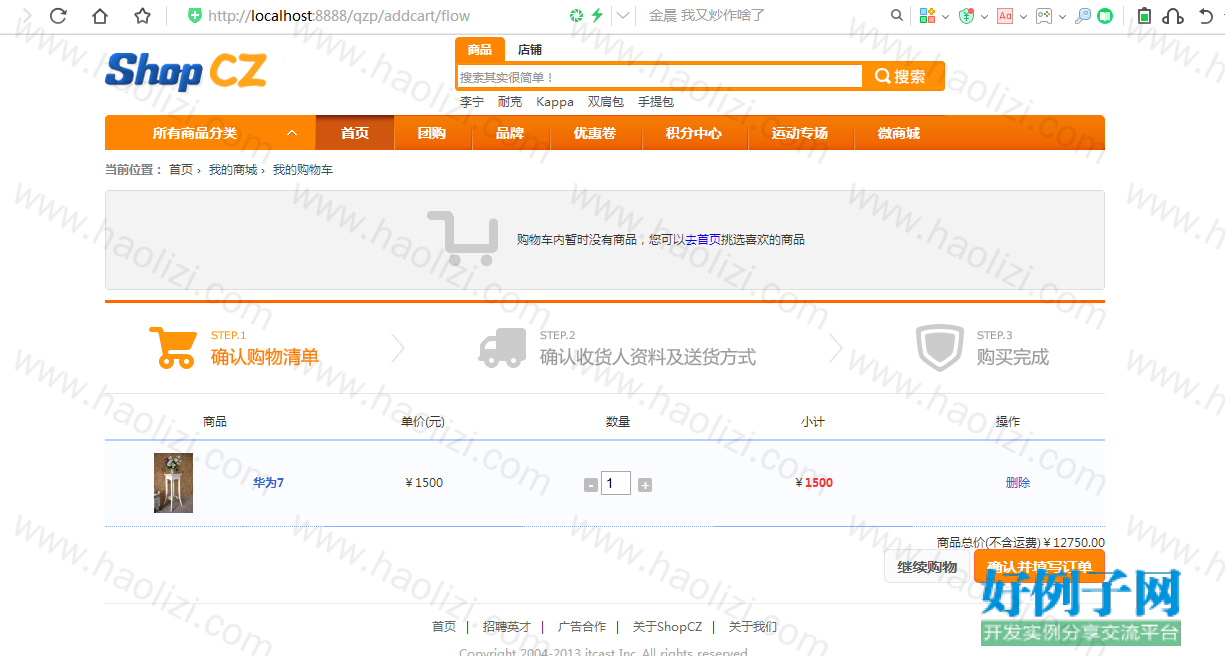
Task: Open the 运动专场 navigation item
Action: [x=800, y=133]
